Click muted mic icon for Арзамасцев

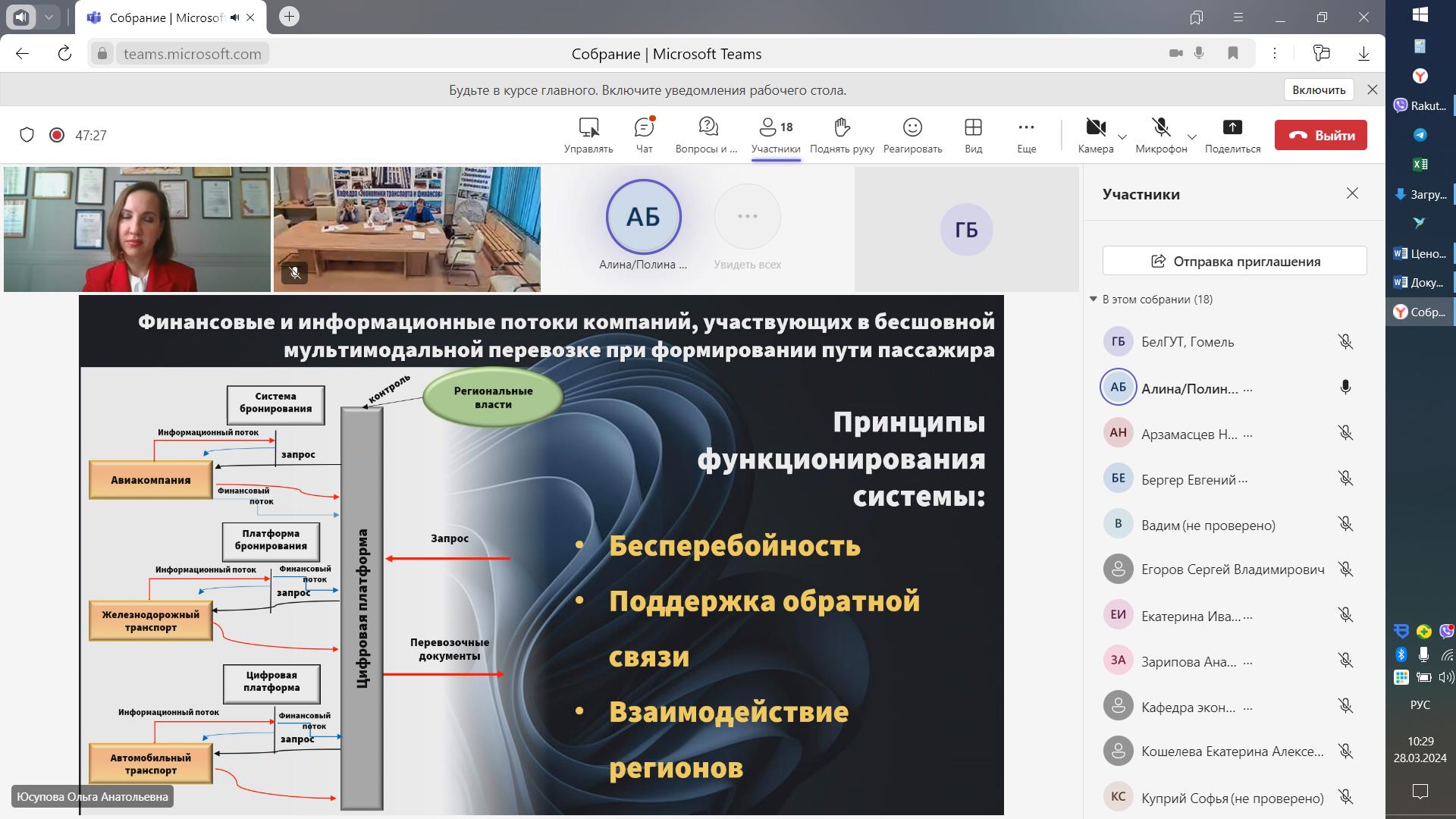pyautogui.click(x=1345, y=433)
